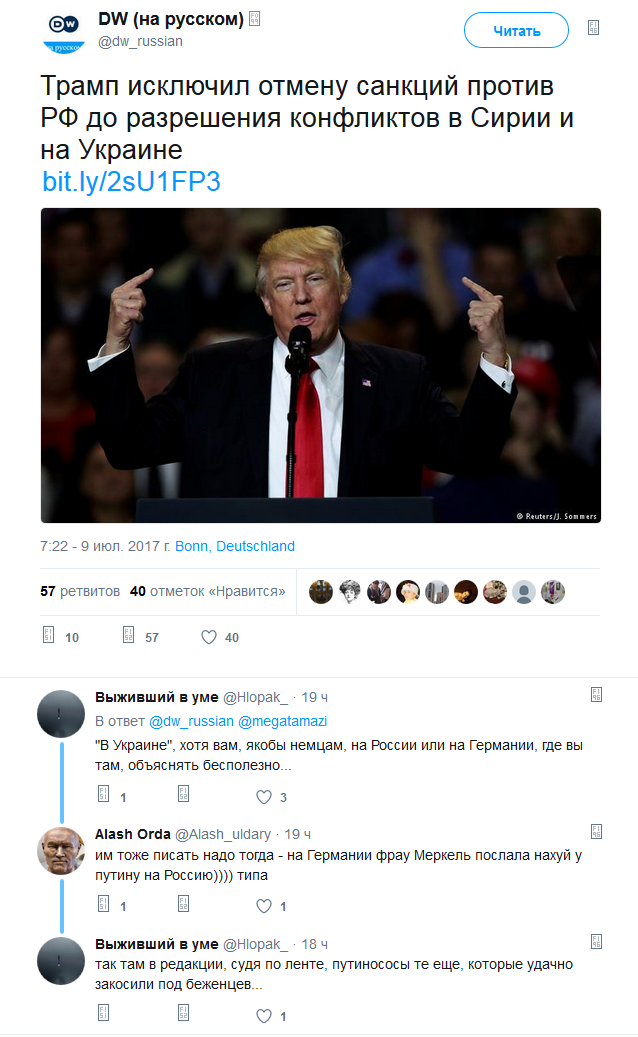Open options menu on last Hlopak_ reply
Screen dimensions: 638x1037
point(596,942)
